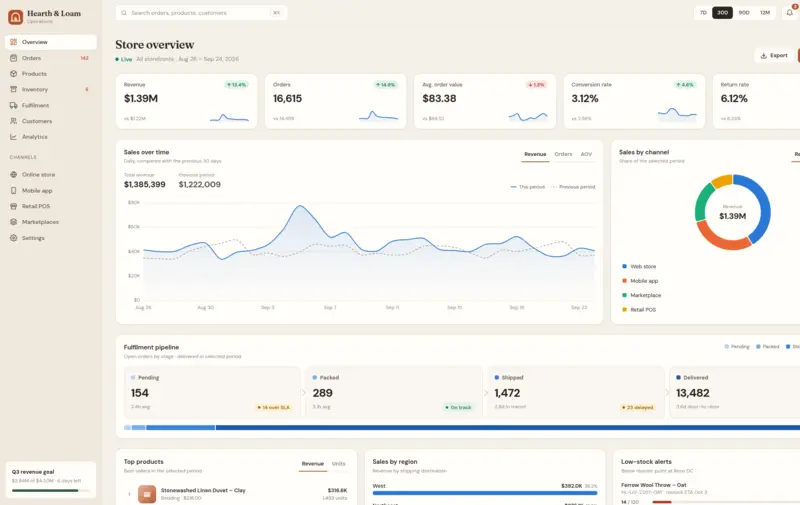This screenshot has height=505, width=800.
Task: Toggle This period legend series
Action: tap(528, 187)
